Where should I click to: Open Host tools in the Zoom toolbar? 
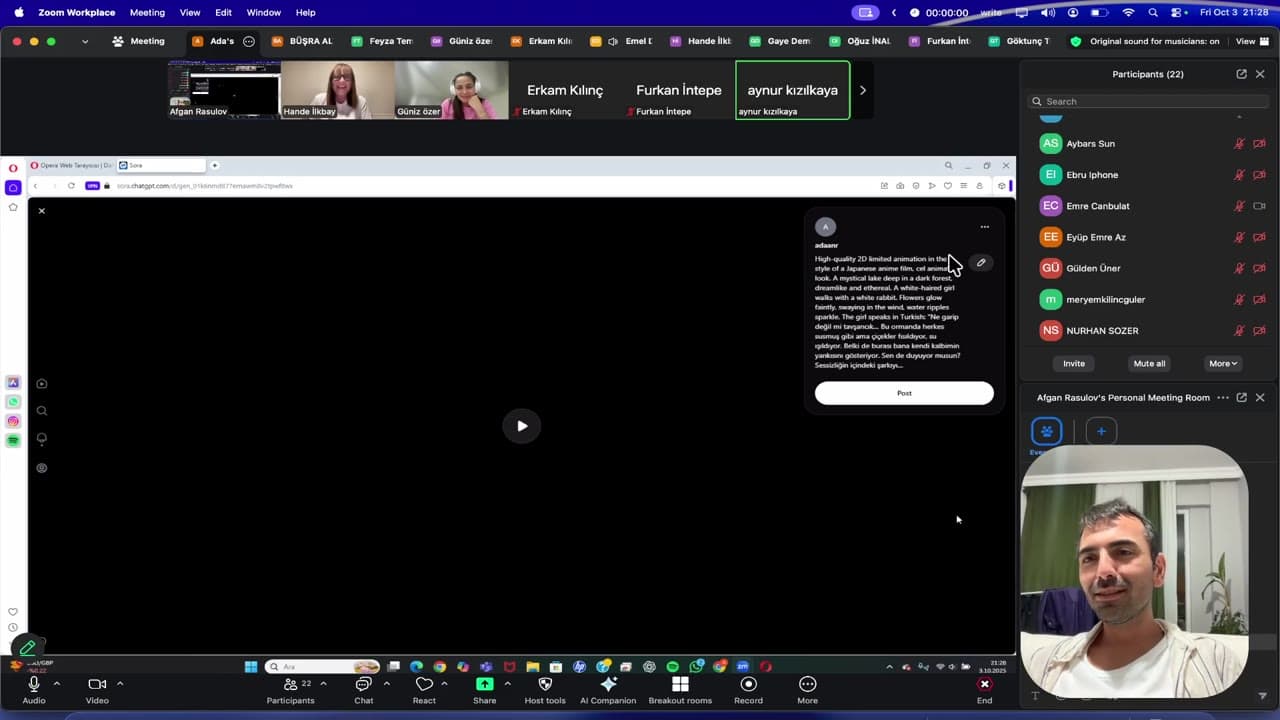click(545, 689)
